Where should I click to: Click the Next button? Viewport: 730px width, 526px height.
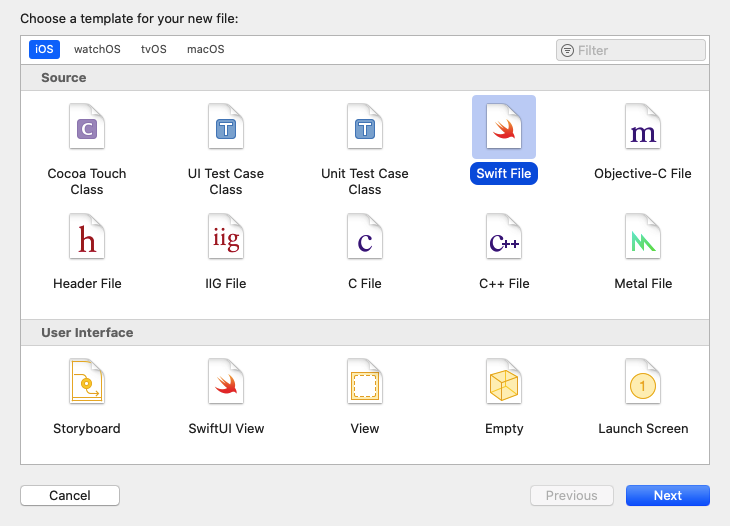[667, 495]
